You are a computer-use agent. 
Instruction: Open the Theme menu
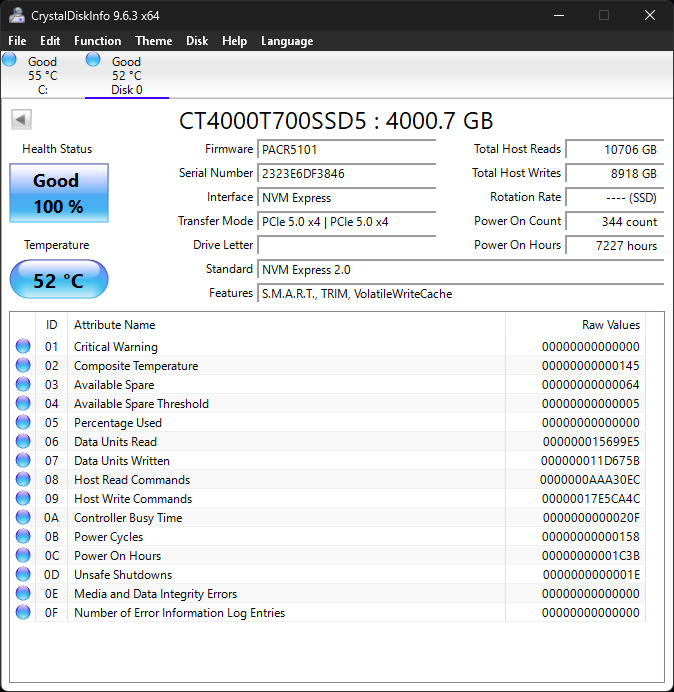154,41
